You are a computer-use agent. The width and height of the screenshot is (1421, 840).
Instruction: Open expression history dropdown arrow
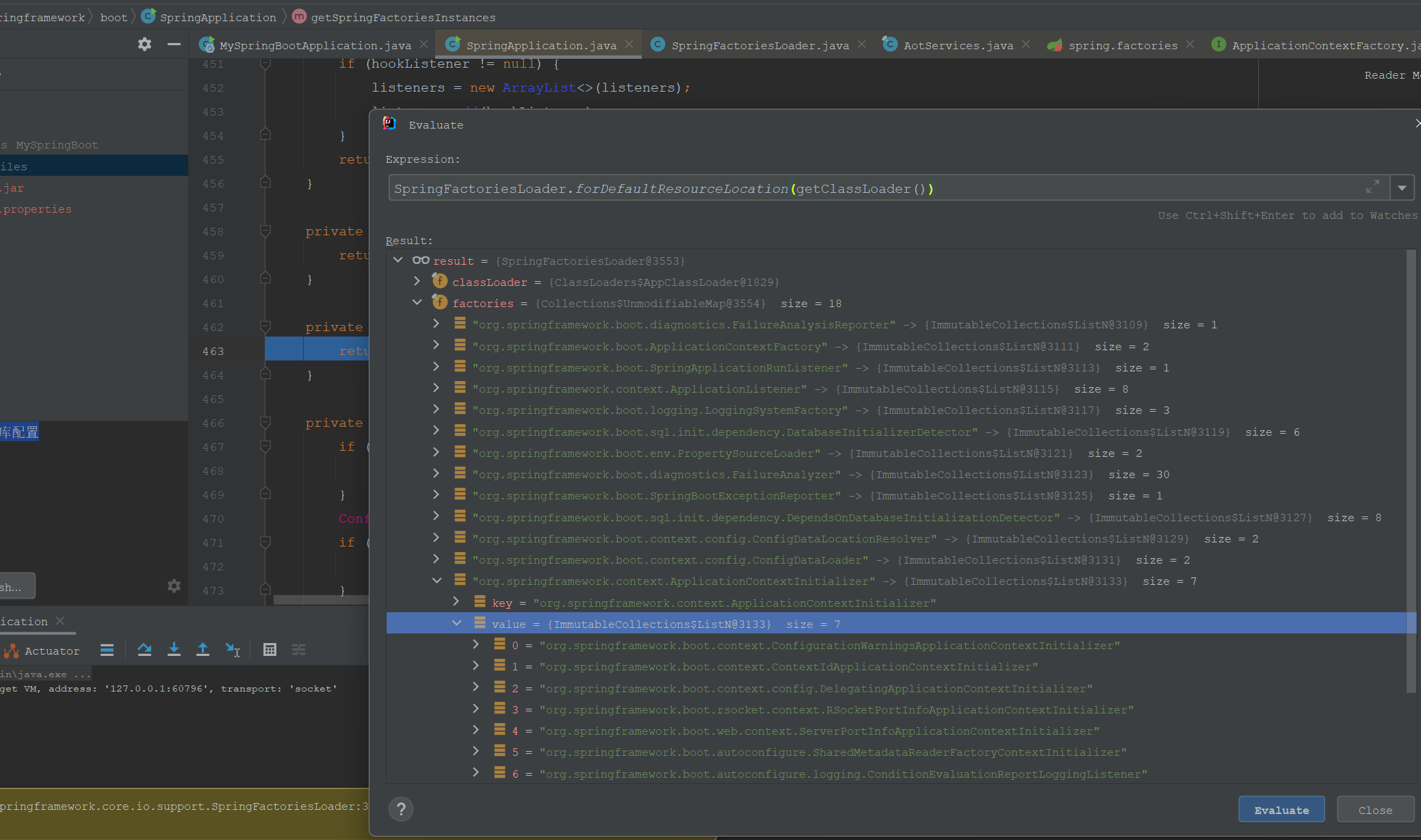click(x=1402, y=187)
